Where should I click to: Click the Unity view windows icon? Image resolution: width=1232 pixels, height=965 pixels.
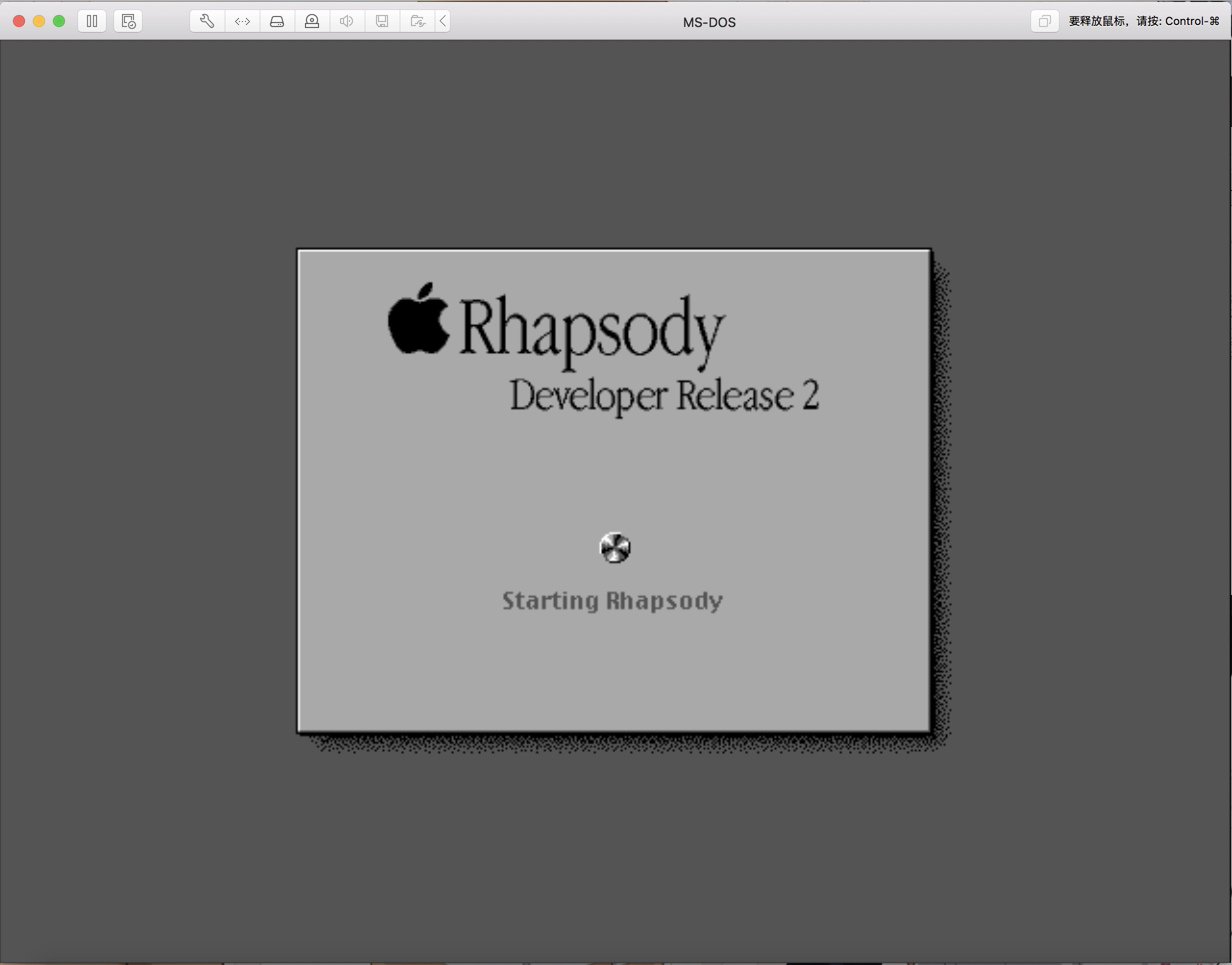[x=1044, y=21]
